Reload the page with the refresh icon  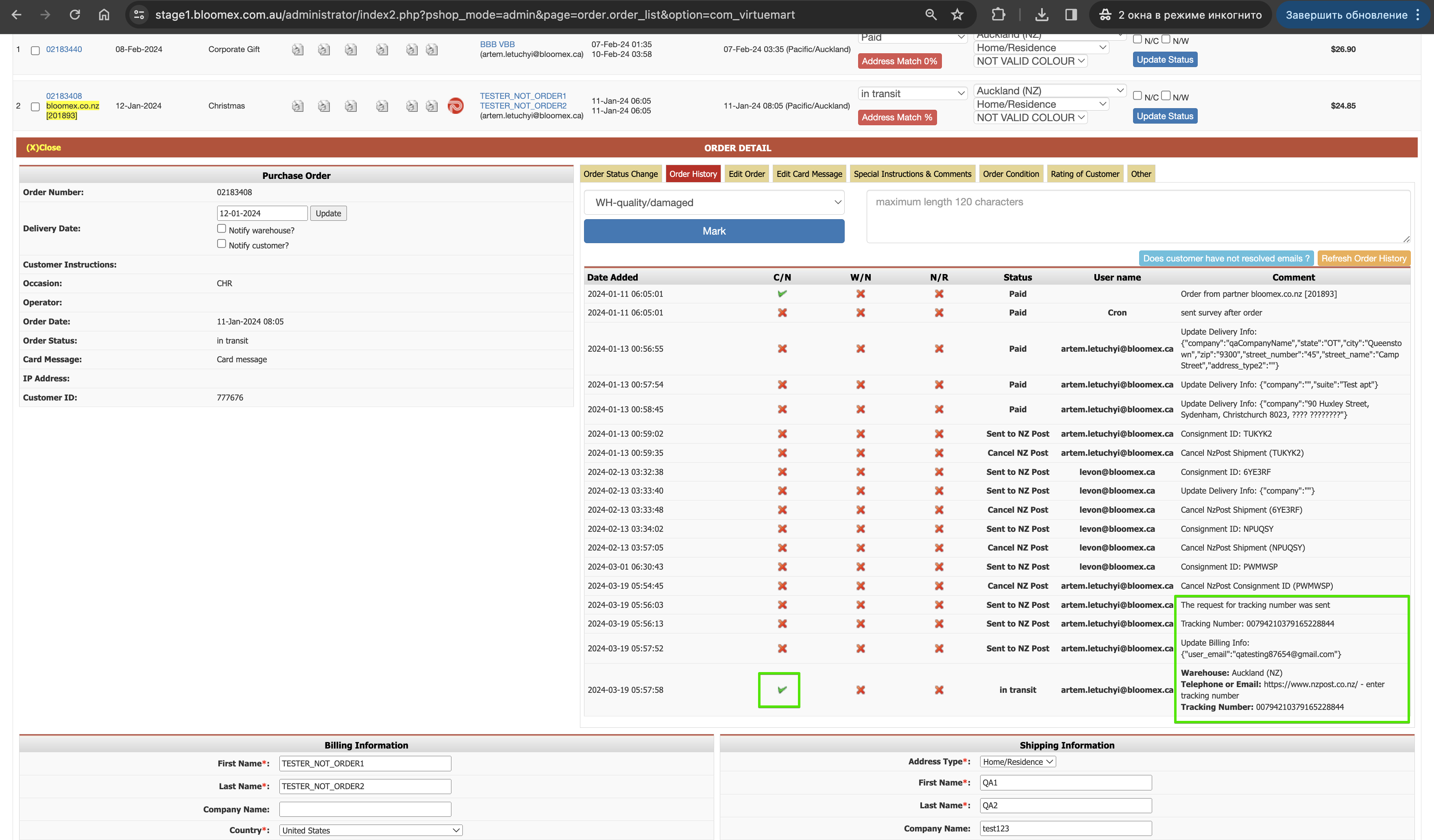click(74, 15)
